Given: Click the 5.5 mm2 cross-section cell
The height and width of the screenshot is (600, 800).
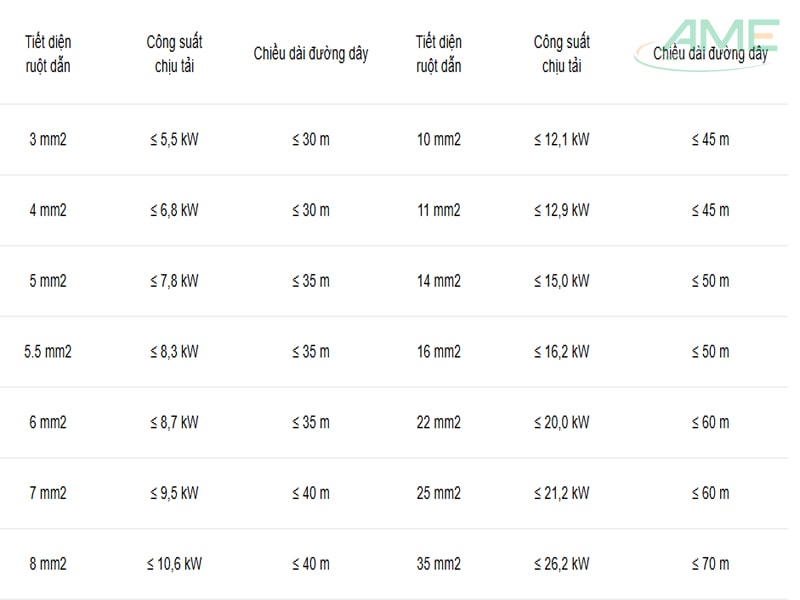Looking at the screenshot, I should coord(48,351).
